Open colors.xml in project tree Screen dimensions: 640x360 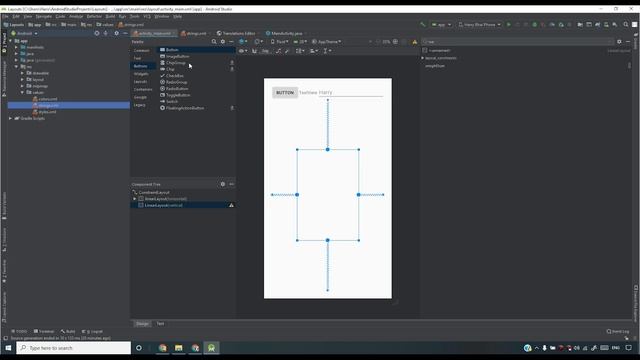pyautogui.click(x=48, y=99)
